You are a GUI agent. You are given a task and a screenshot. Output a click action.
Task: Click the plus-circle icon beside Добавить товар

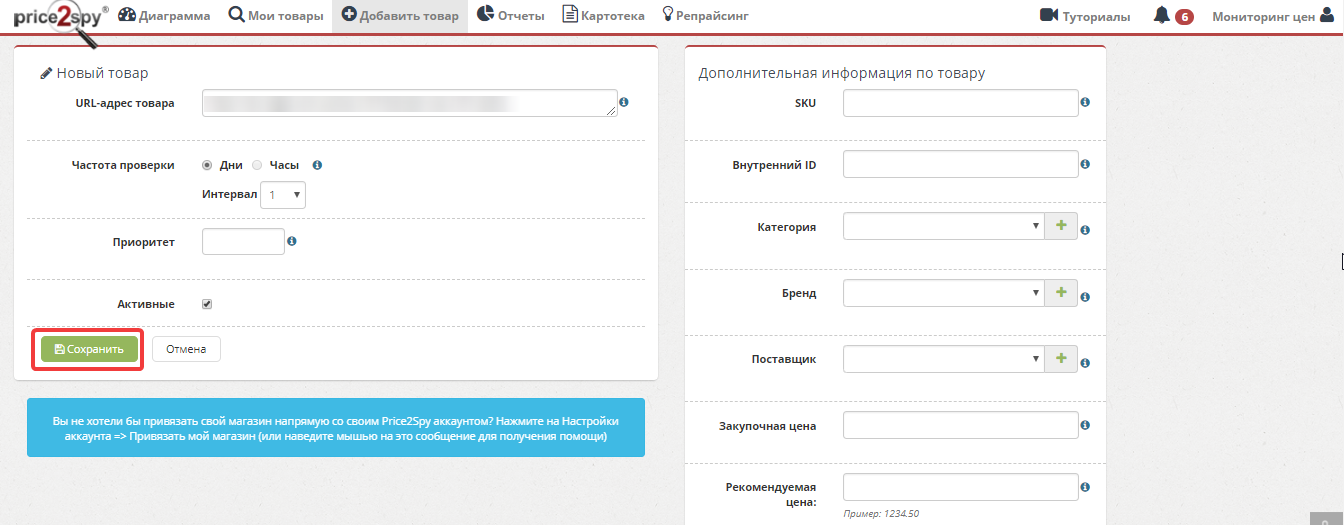[x=348, y=15]
